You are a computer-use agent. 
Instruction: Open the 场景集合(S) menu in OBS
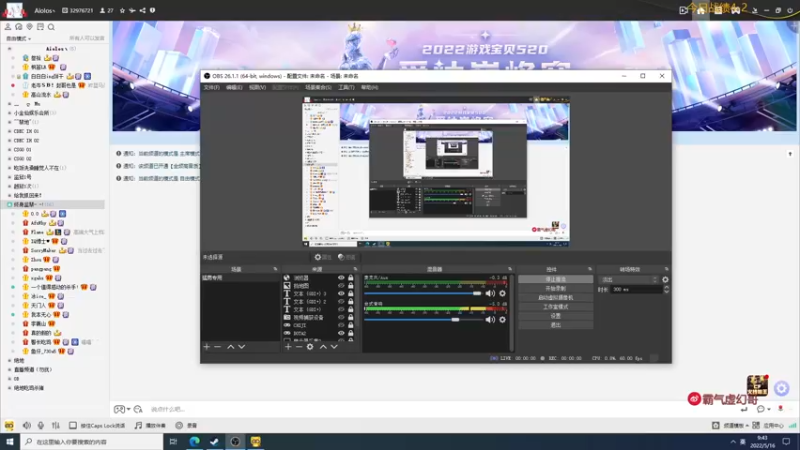318,88
